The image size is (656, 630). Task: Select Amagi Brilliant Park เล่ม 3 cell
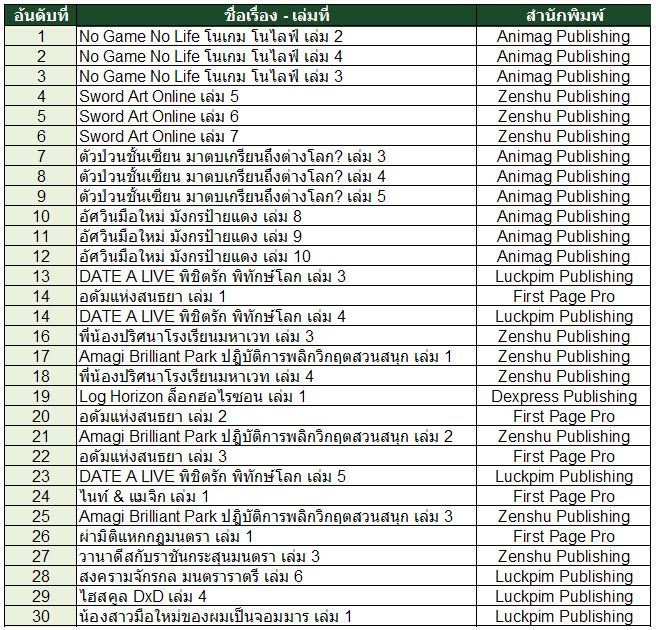coord(277,516)
